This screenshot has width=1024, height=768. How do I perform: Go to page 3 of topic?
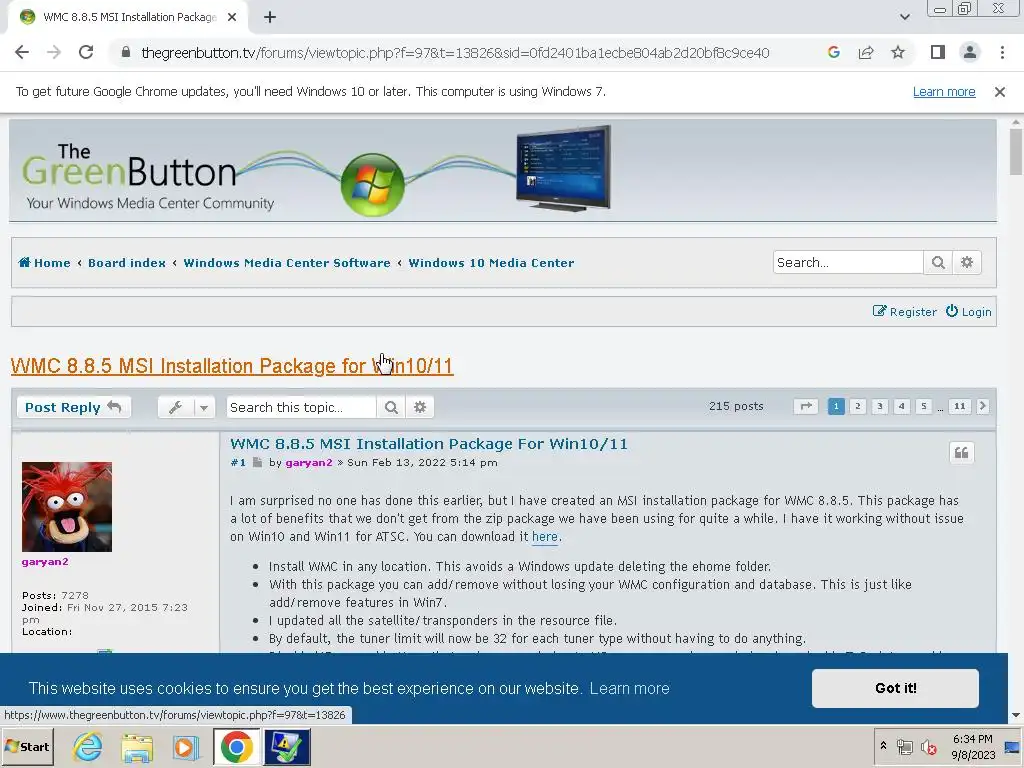[880, 406]
